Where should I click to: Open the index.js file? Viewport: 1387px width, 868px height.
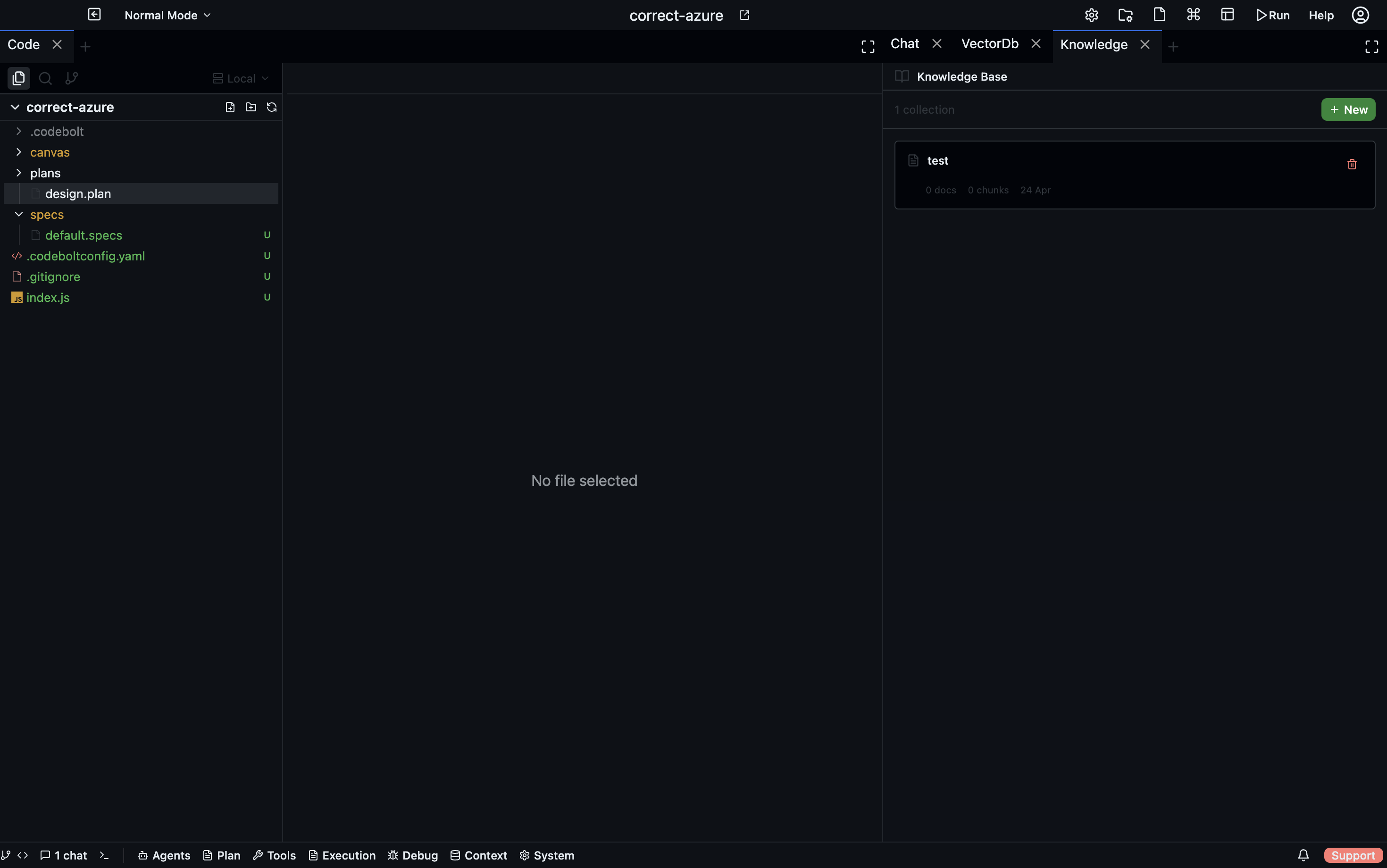(48, 297)
